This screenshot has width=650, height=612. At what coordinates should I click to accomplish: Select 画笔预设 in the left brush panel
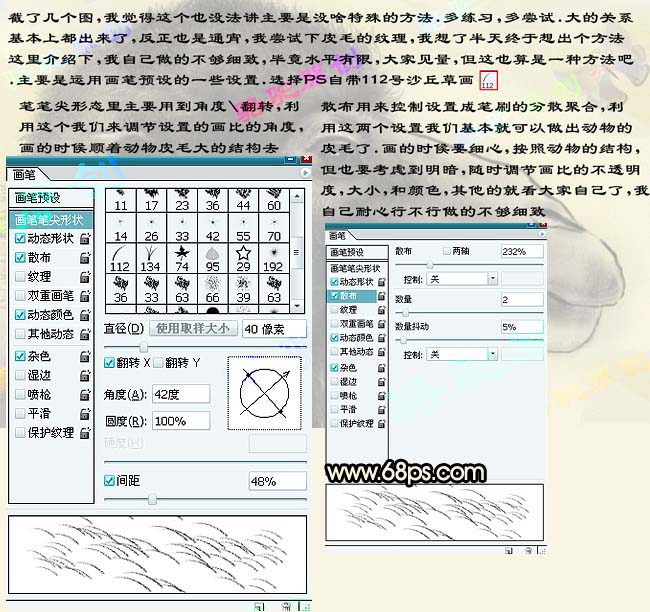click(38, 198)
